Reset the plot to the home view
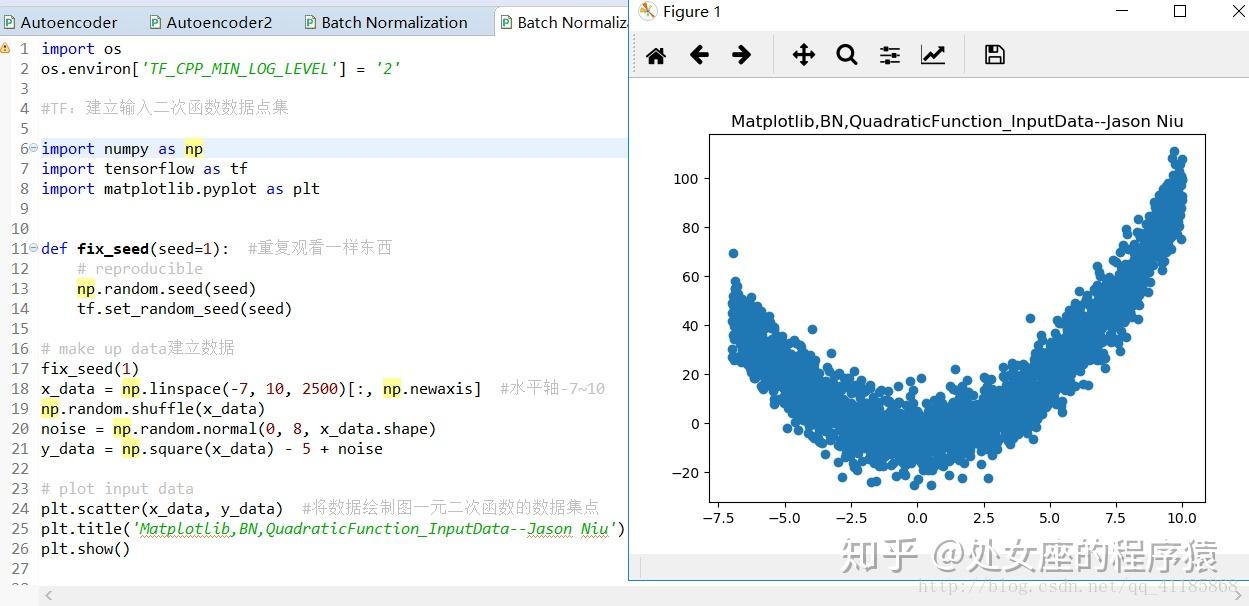1249x606 pixels. coord(656,55)
